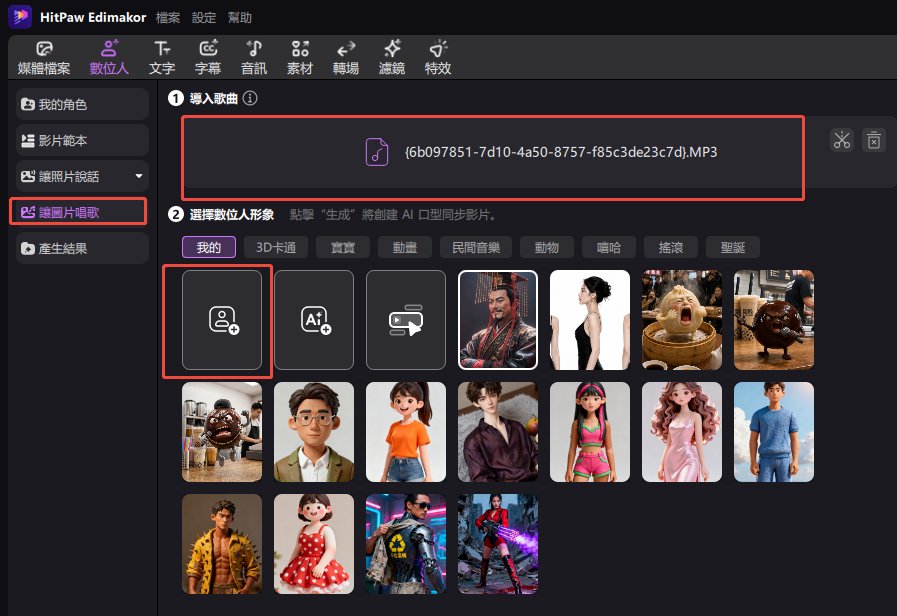Screen dimensions: 897x616
Task: Click the scissors trim song icon
Action: tap(842, 140)
